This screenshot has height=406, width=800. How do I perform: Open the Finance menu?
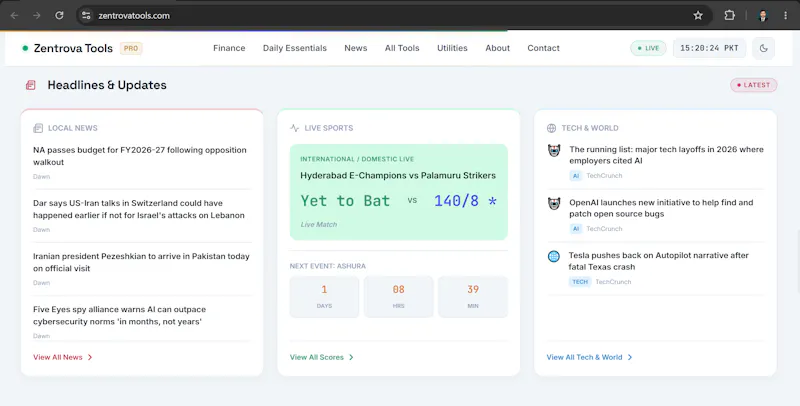(x=229, y=48)
